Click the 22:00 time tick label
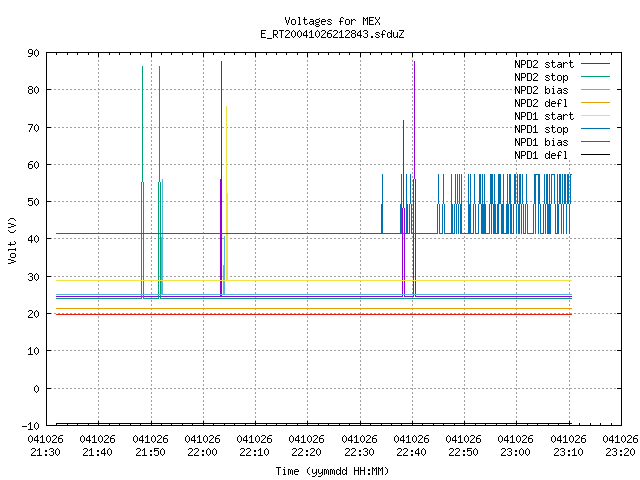 pyautogui.click(x=203, y=452)
